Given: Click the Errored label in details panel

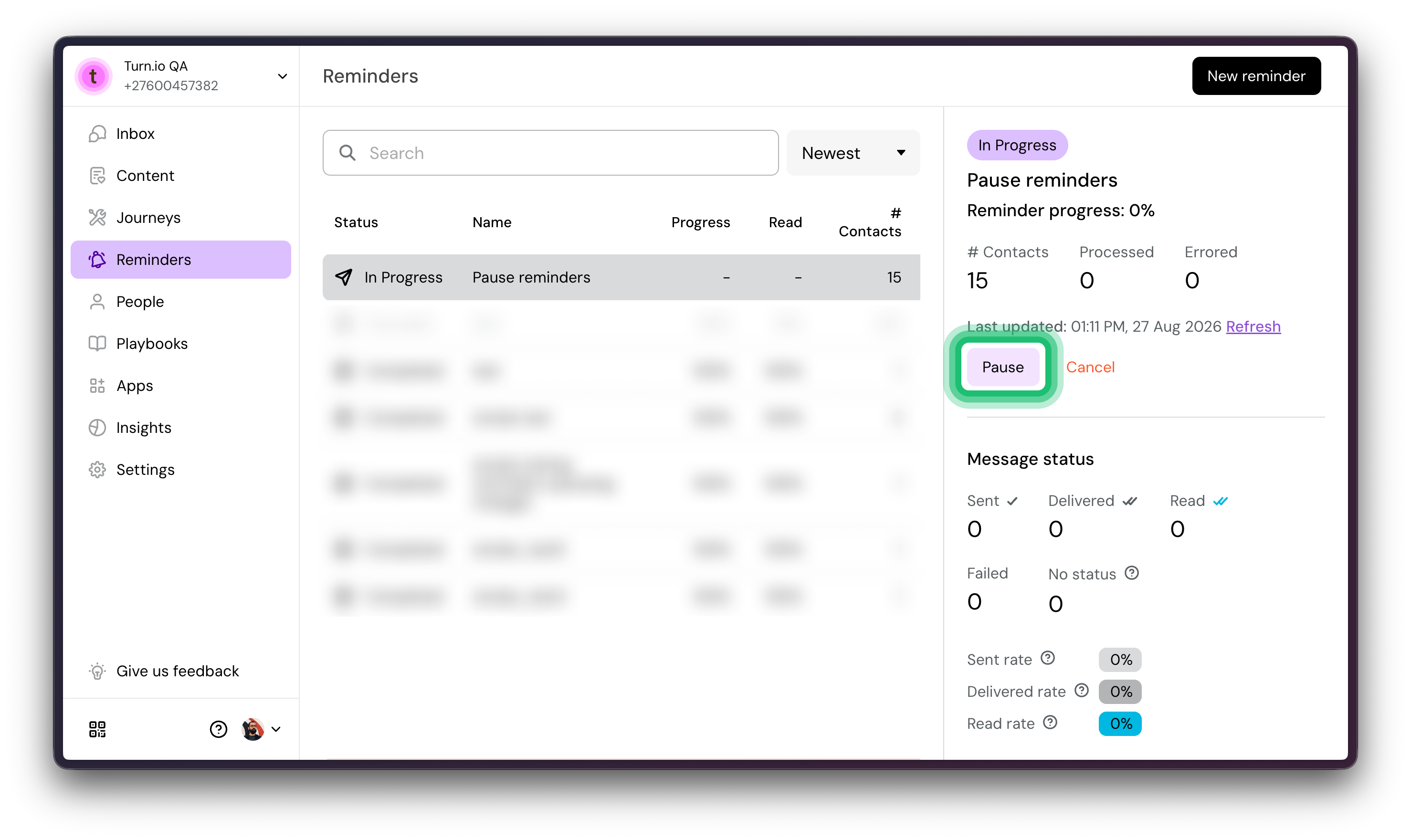Looking at the screenshot, I should tap(1211, 252).
